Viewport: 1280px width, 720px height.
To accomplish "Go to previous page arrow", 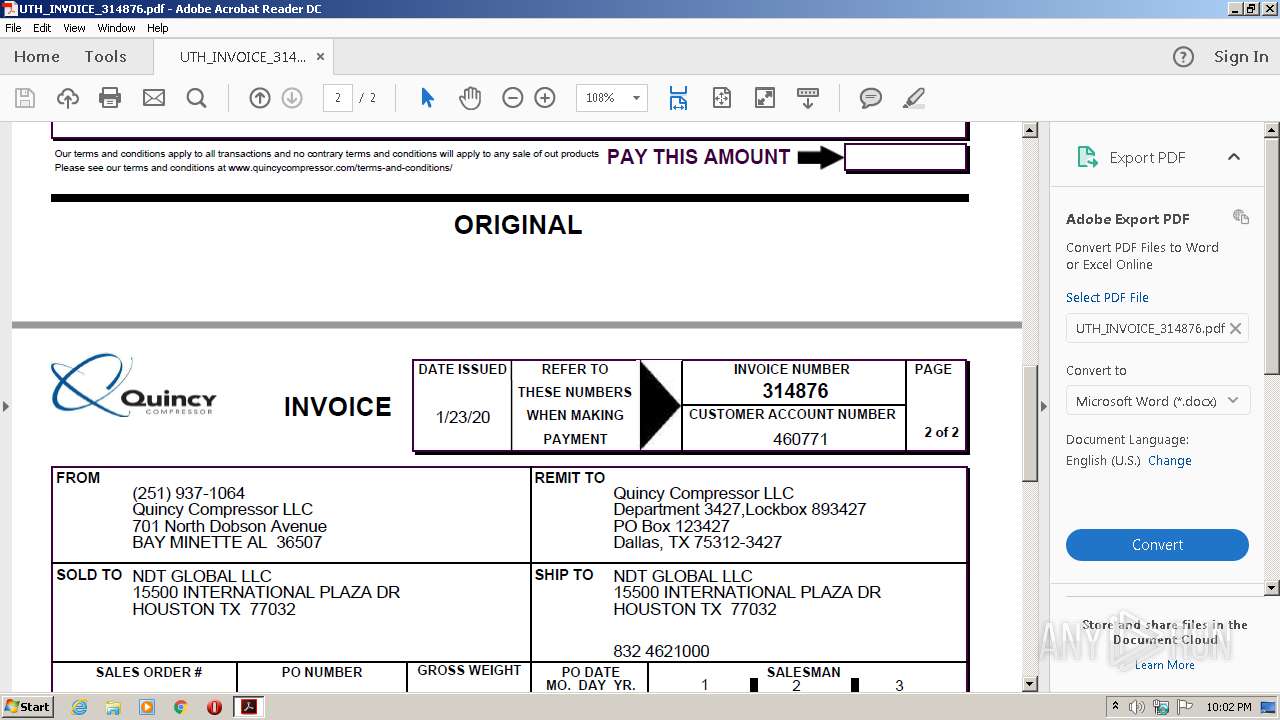I will point(260,98).
